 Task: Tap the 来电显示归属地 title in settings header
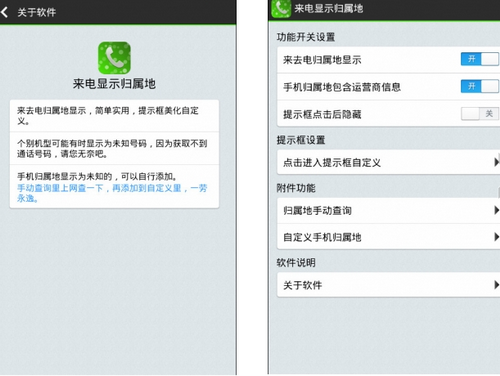[x=329, y=8]
